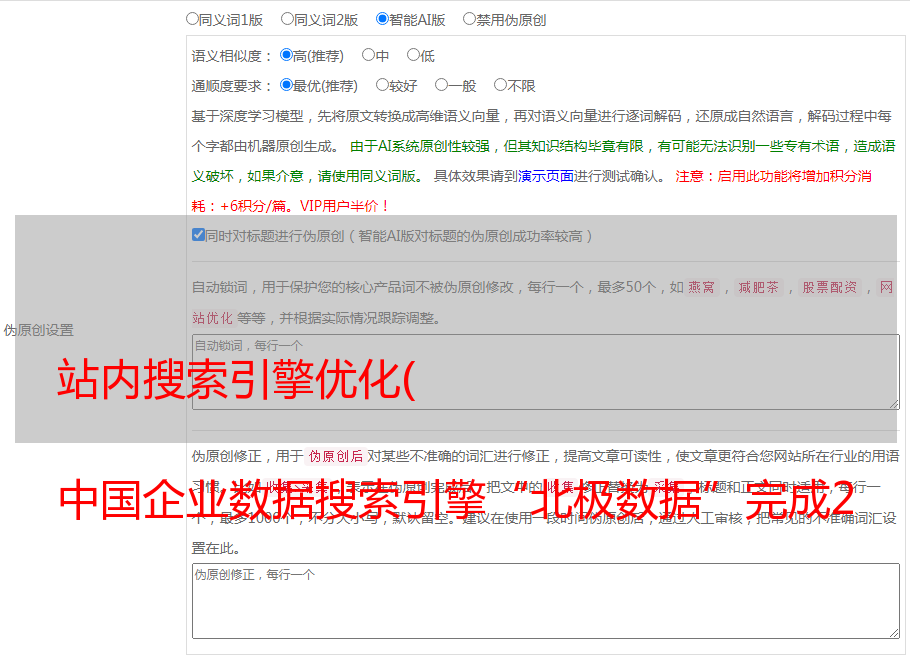This screenshot has height=658, width=911.
Task: Click the 伪原创设置 section label
Action: (39, 330)
